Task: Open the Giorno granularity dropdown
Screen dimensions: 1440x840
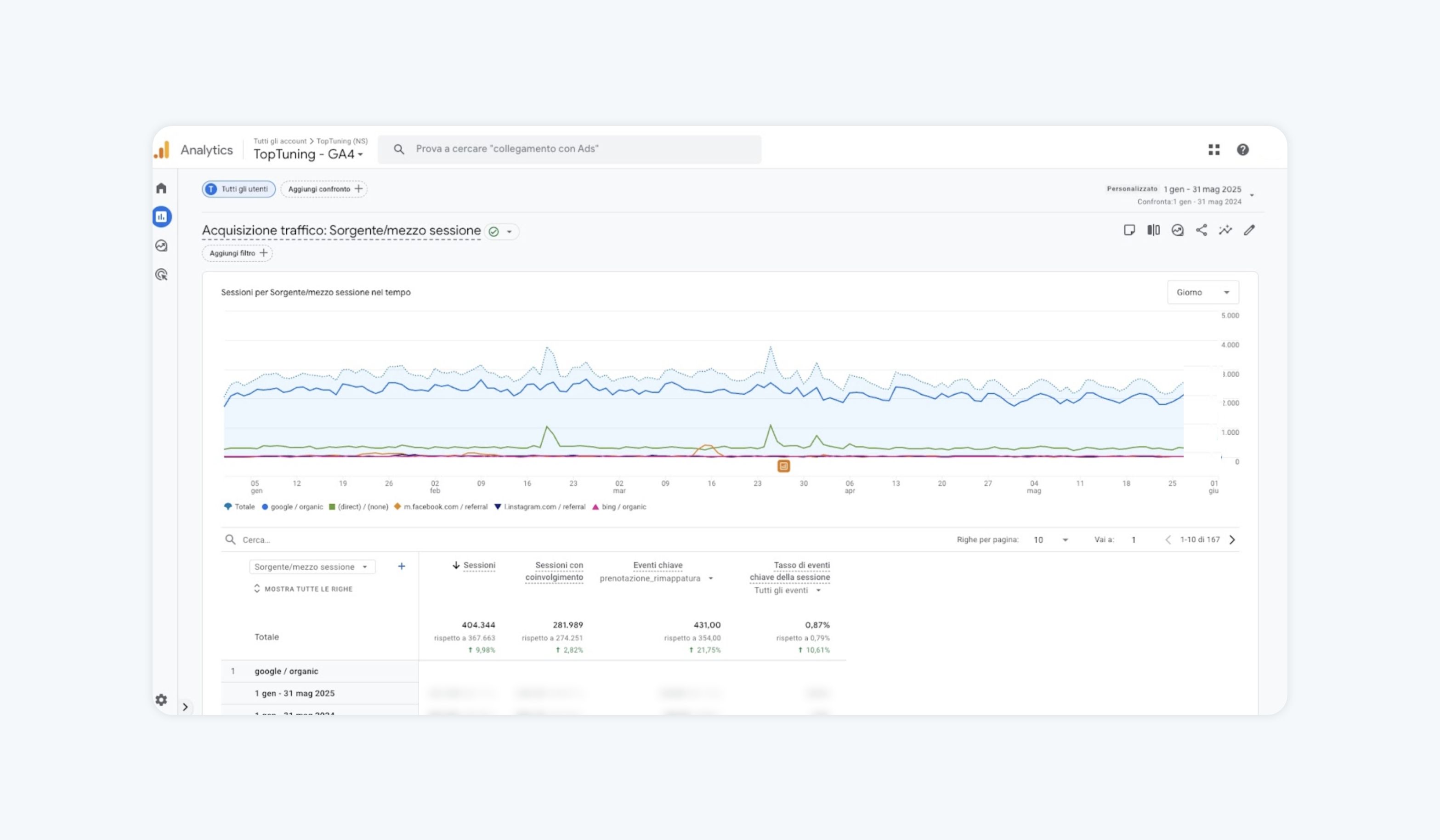Action: pos(1202,293)
